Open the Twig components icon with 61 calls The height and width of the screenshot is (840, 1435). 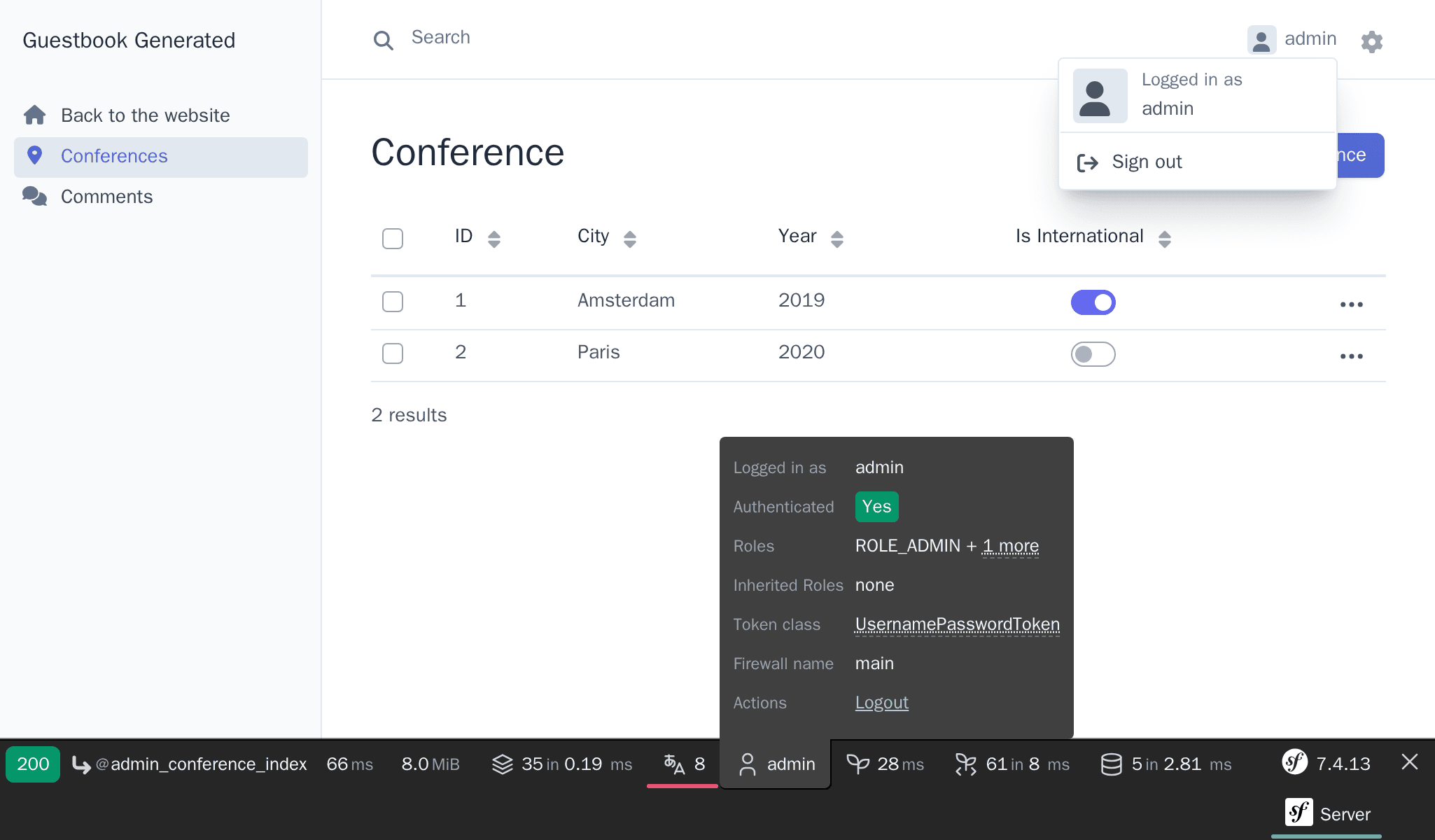point(966,764)
